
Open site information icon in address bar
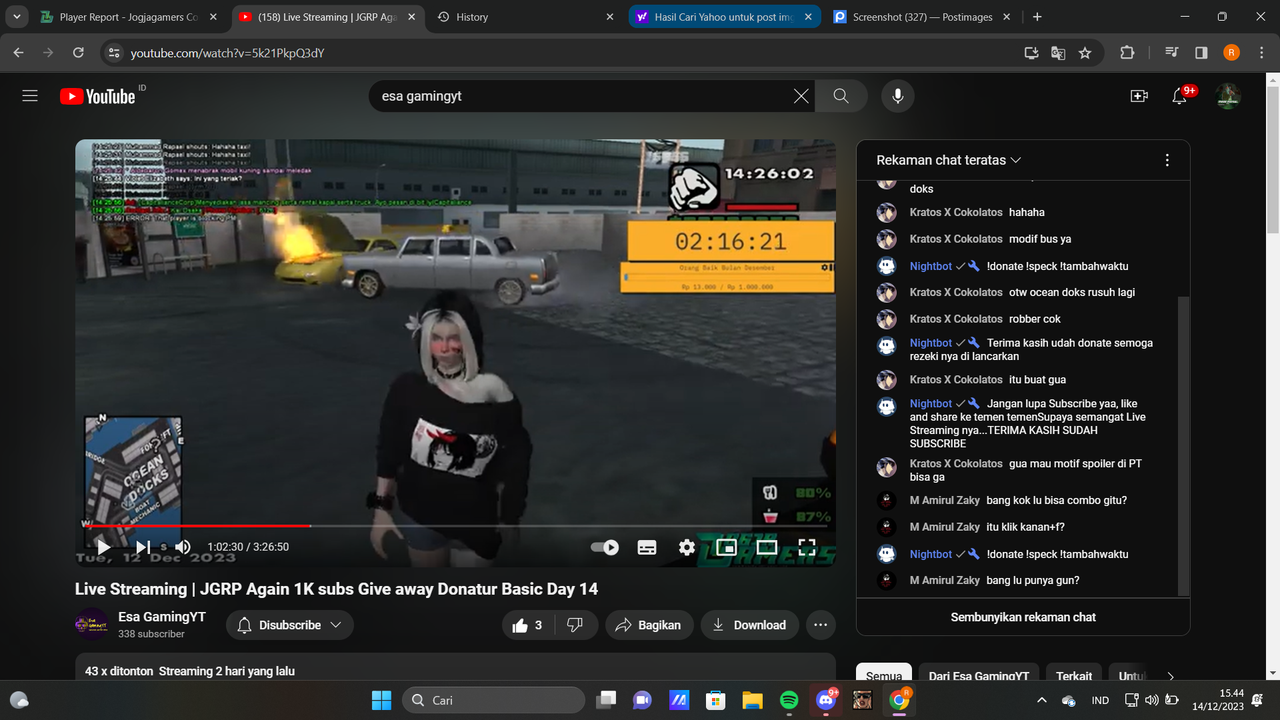click(113, 53)
